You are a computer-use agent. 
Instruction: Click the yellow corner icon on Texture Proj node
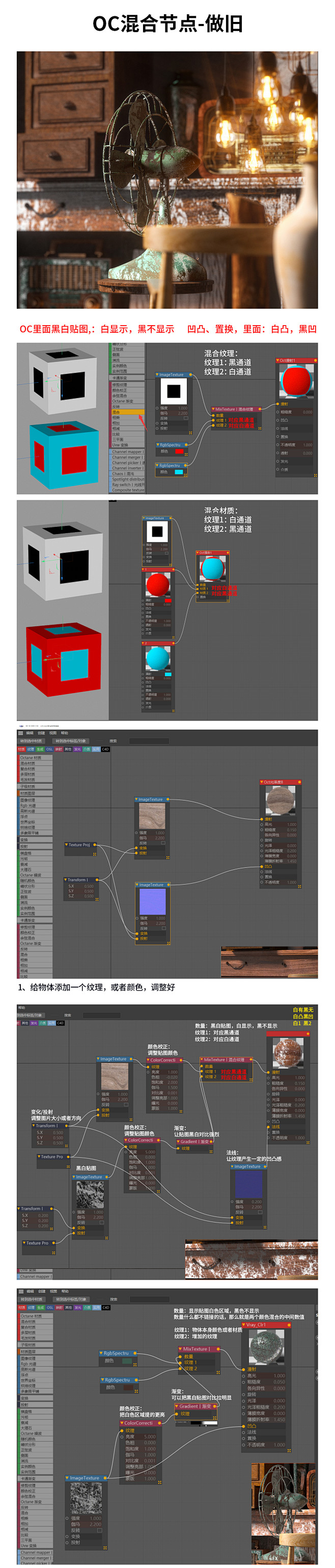pos(94,854)
